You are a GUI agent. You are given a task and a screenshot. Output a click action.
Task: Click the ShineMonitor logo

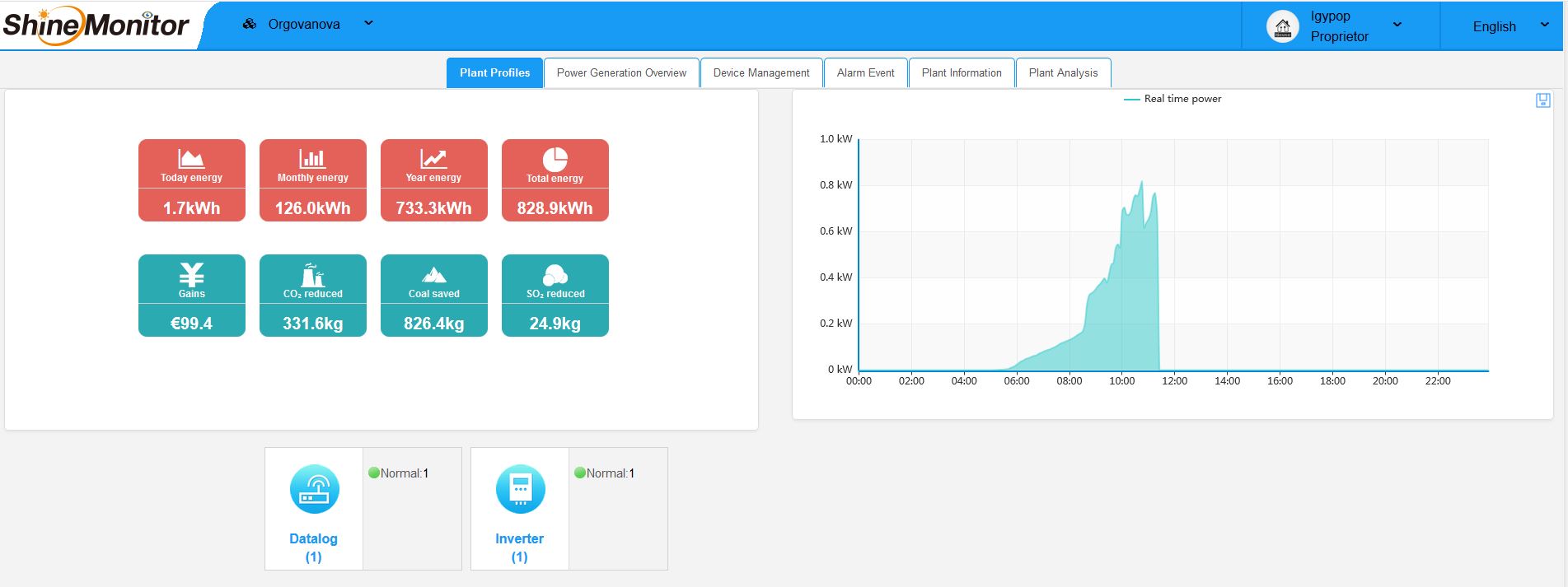[96, 25]
